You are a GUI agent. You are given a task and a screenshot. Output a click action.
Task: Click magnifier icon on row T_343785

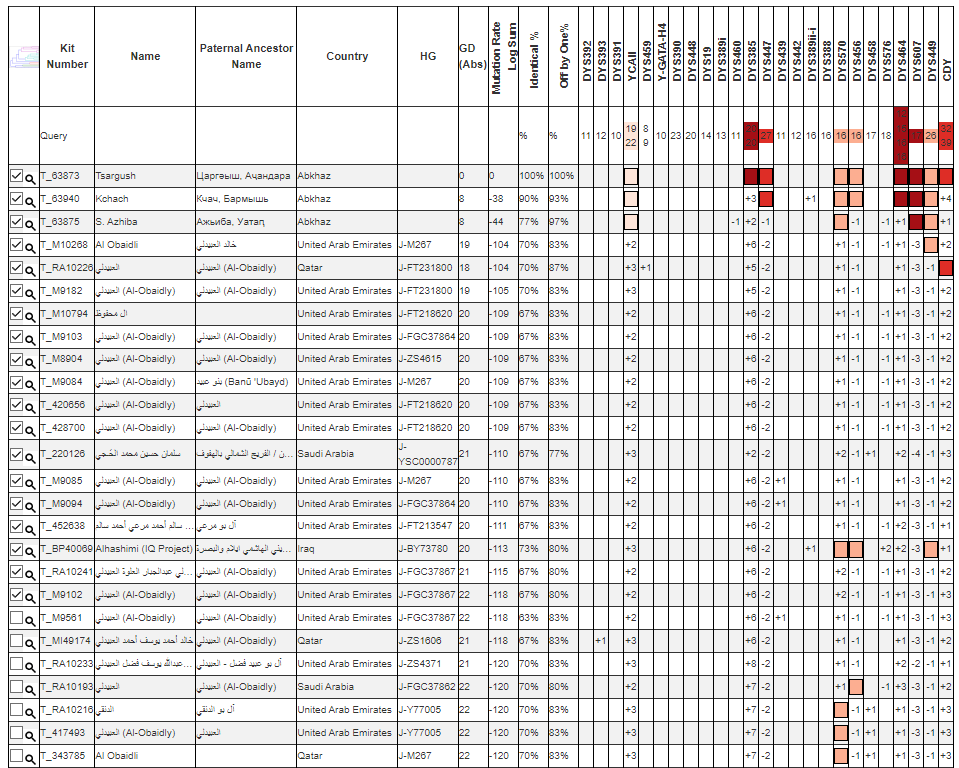[x=31, y=756]
